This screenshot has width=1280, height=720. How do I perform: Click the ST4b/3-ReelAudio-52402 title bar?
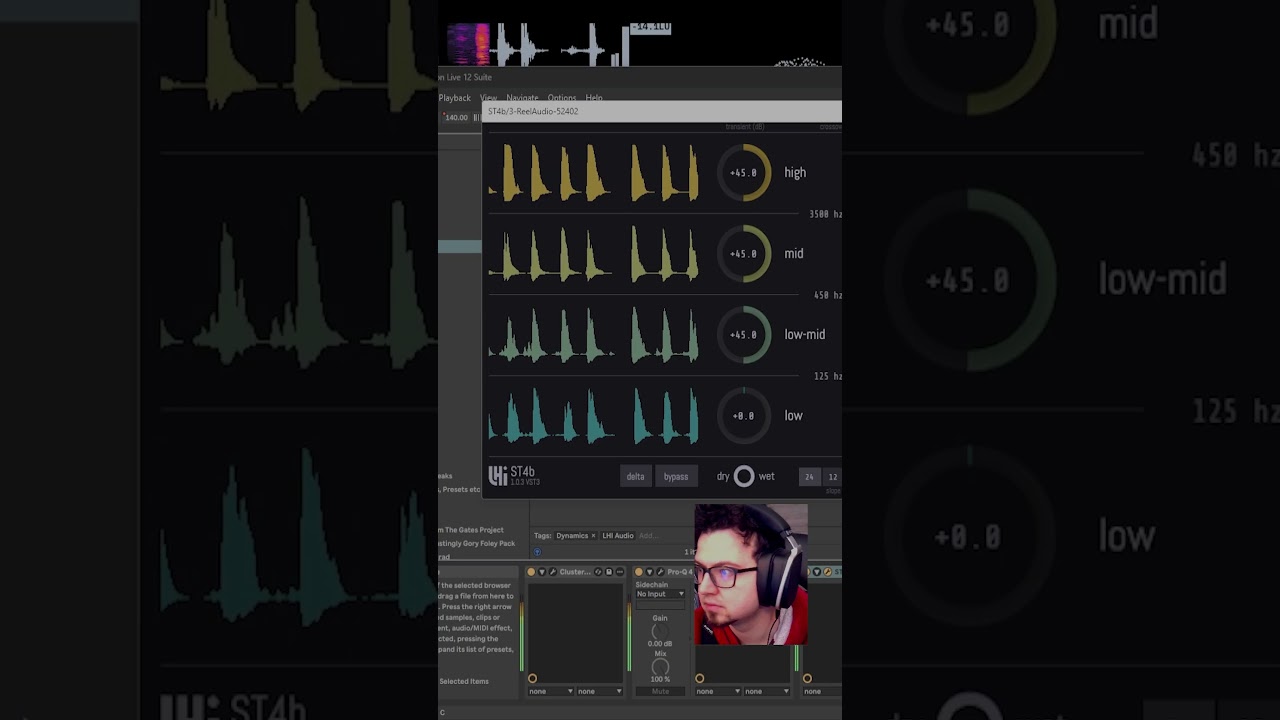(x=662, y=111)
